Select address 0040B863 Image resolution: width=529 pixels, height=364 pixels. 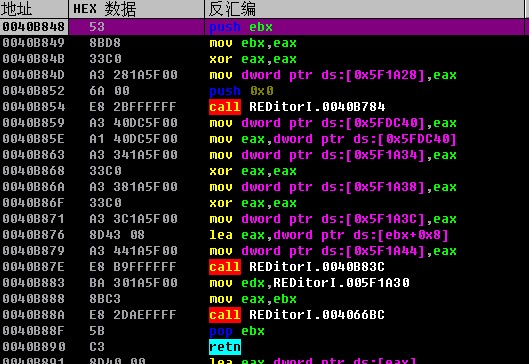[x=33, y=155]
